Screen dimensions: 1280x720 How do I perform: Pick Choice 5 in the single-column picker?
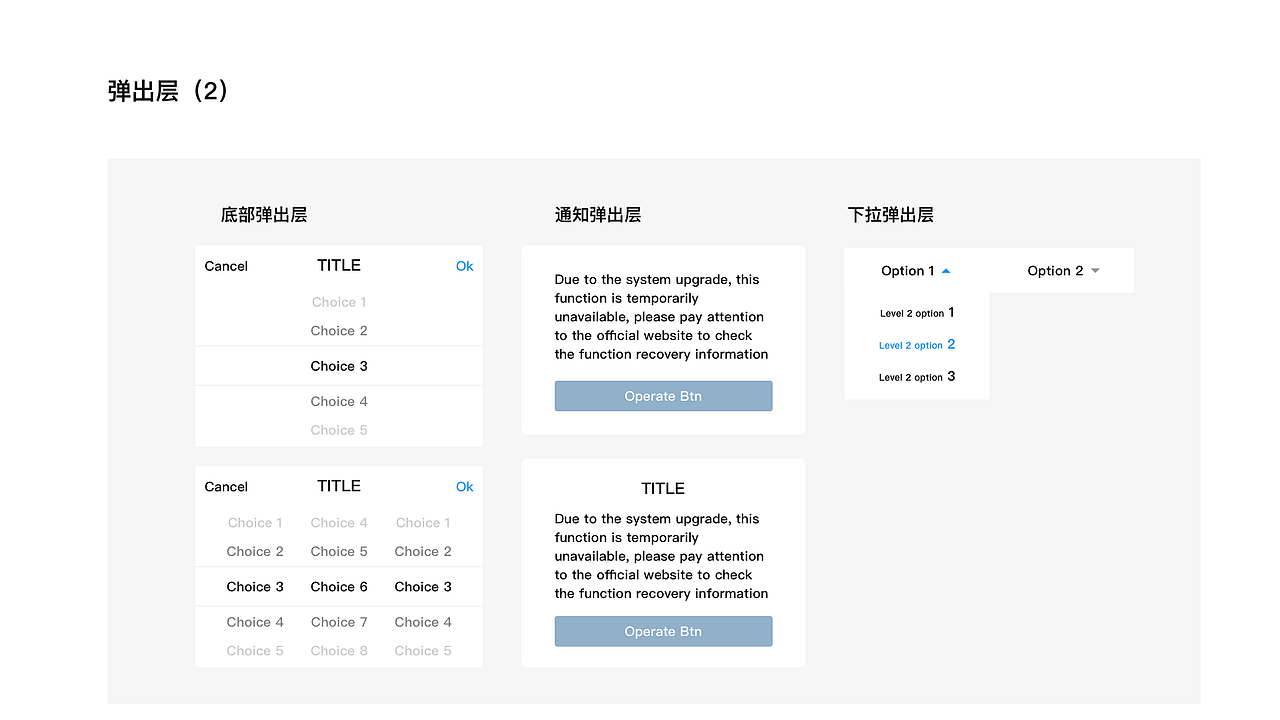[339, 430]
